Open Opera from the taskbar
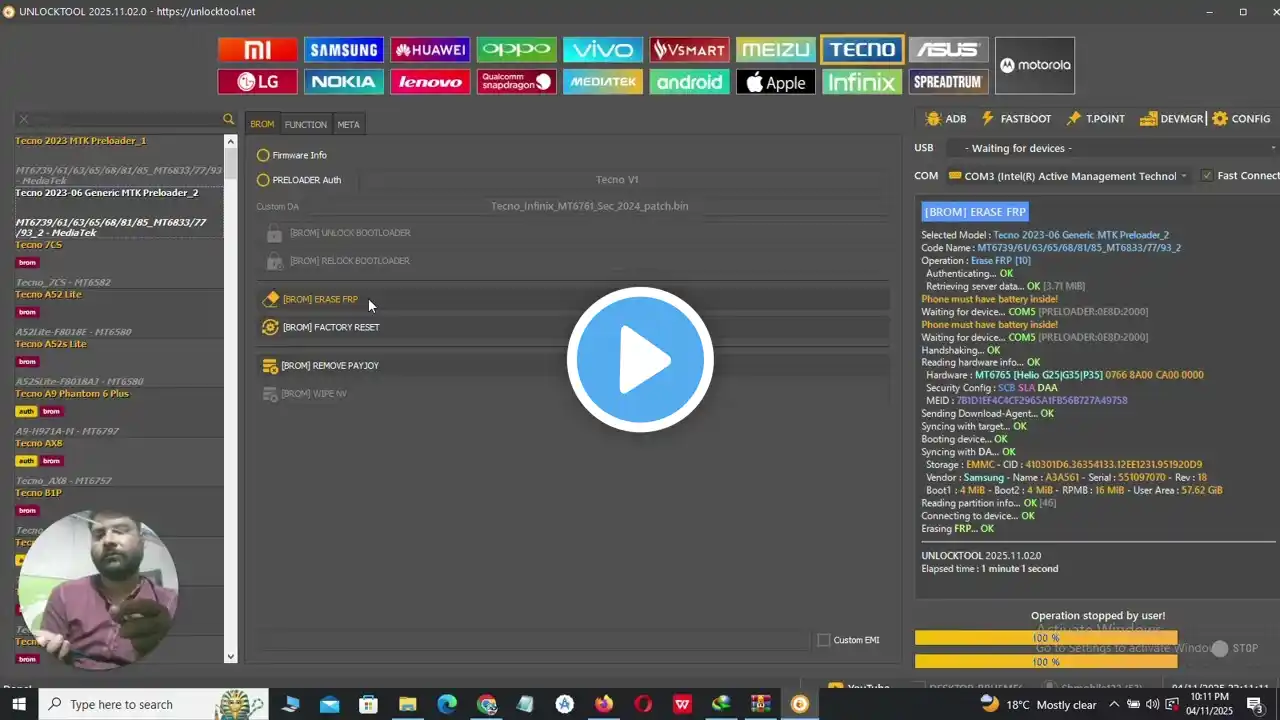 coord(643,704)
